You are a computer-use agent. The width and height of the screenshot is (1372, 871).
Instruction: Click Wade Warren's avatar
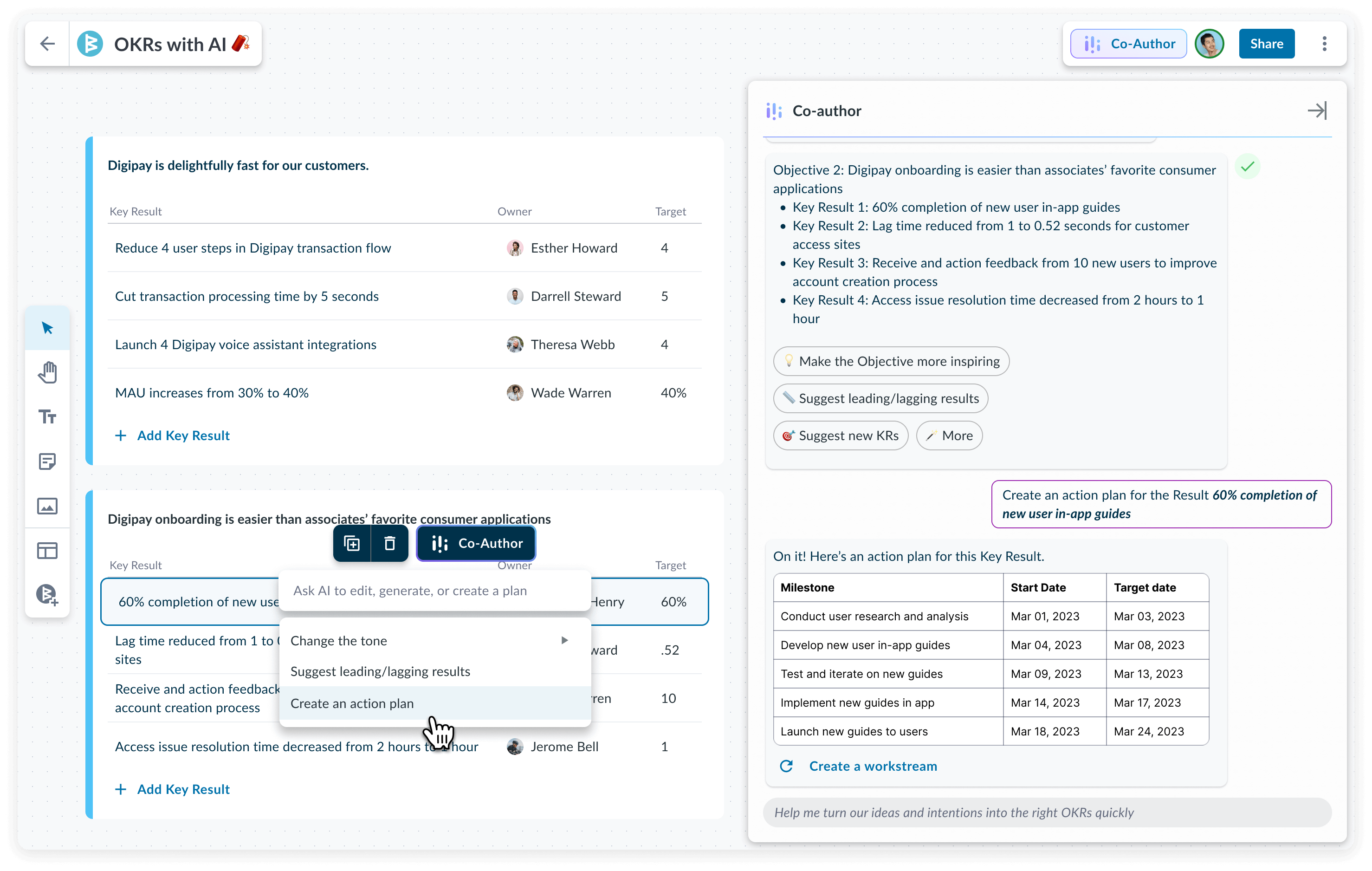pyautogui.click(x=514, y=393)
